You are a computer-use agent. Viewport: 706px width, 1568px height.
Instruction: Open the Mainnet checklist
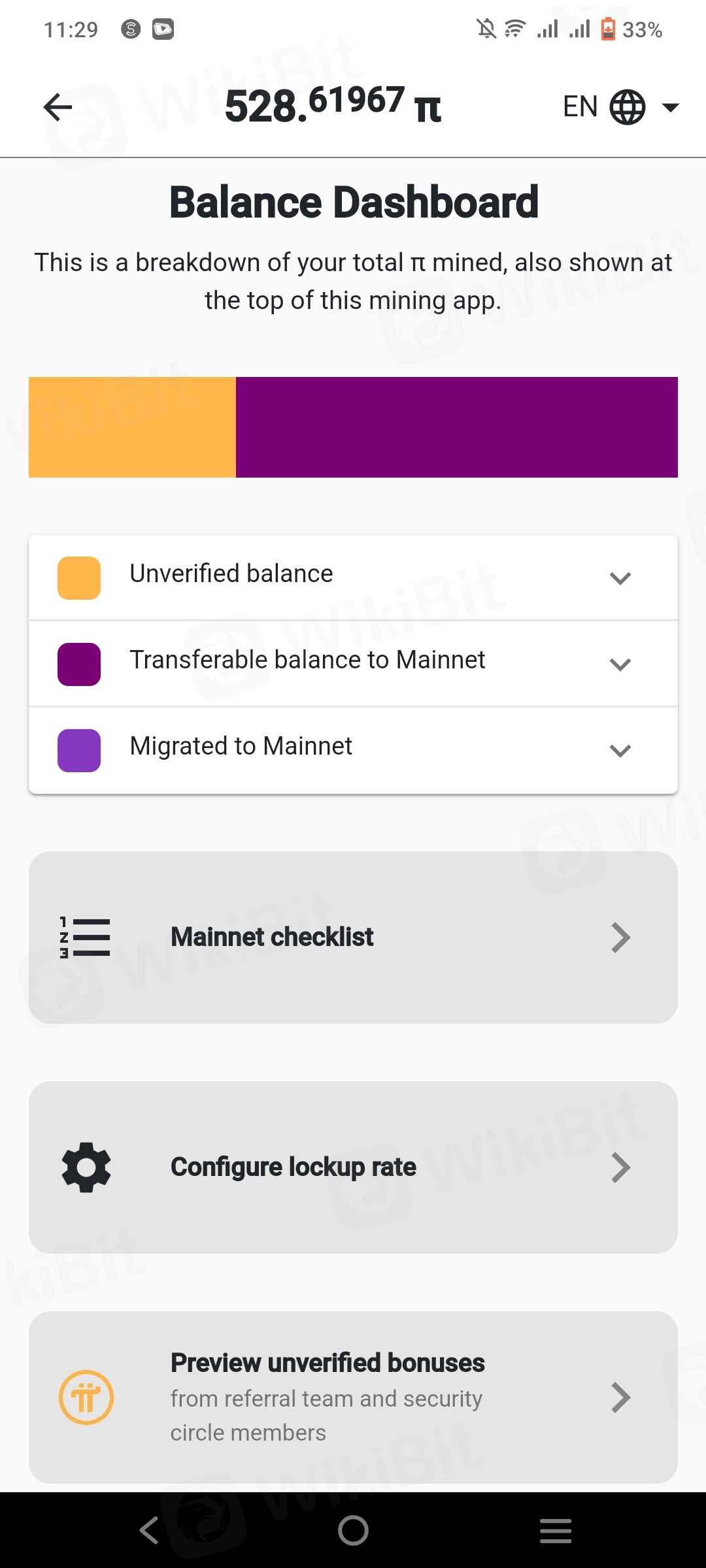pos(353,938)
